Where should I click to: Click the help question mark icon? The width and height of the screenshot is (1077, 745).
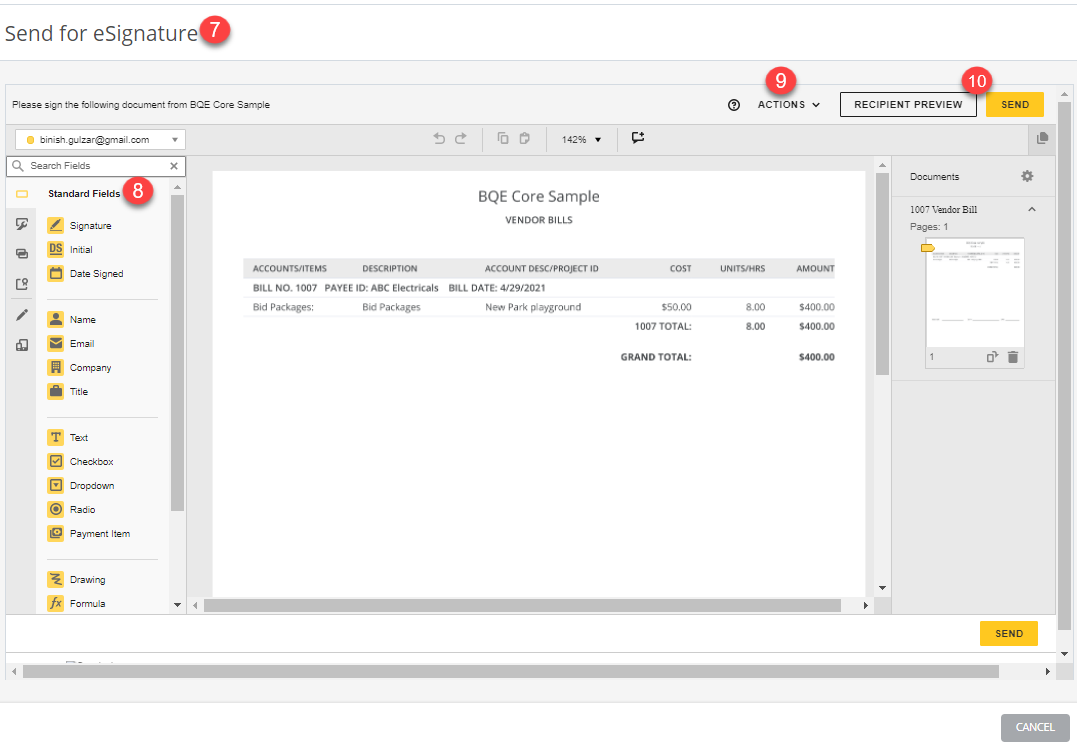tap(734, 105)
